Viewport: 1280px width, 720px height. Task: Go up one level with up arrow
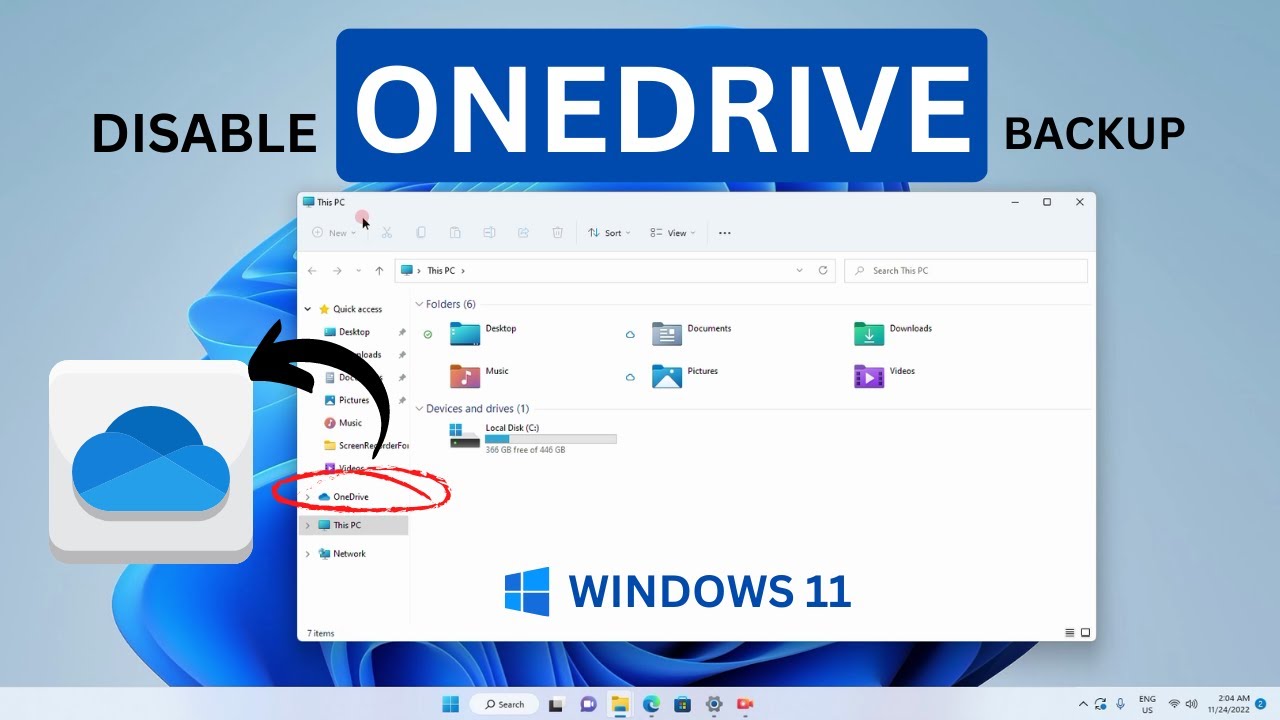379,270
